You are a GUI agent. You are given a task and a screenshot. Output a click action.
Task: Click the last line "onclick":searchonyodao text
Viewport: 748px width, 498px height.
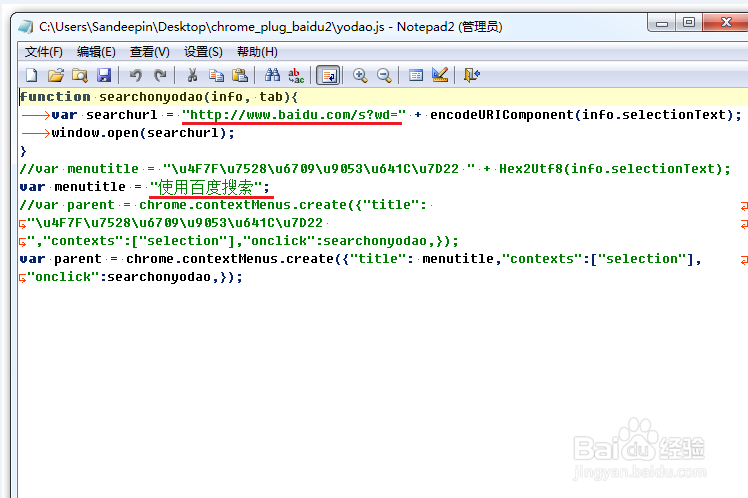(x=135, y=277)
